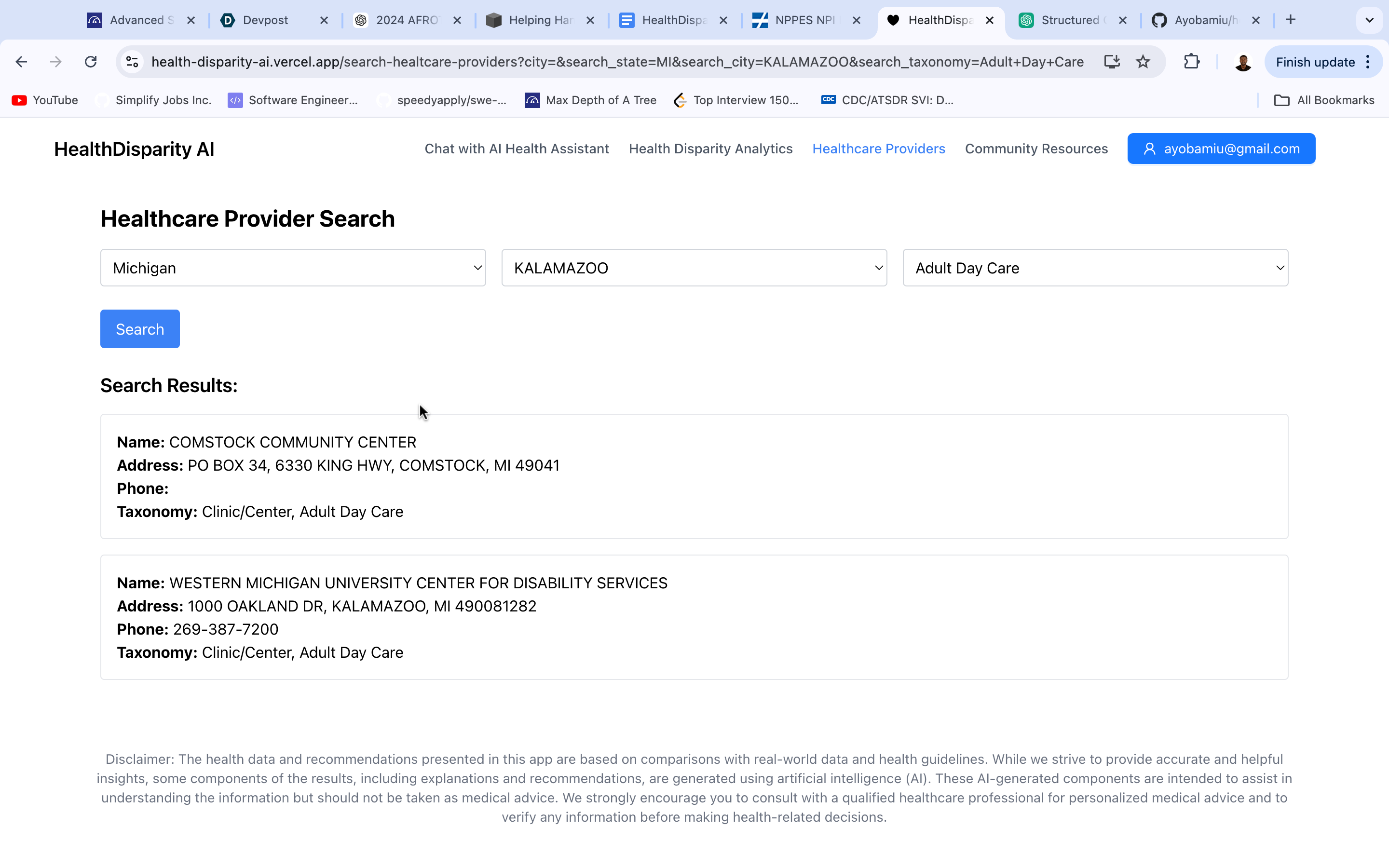Image resolution: width=1389 pixels, height=868 pixels.
Task: Open the Chrome profile avatar
Action: pyautogui.click(x=1243, y=62)
